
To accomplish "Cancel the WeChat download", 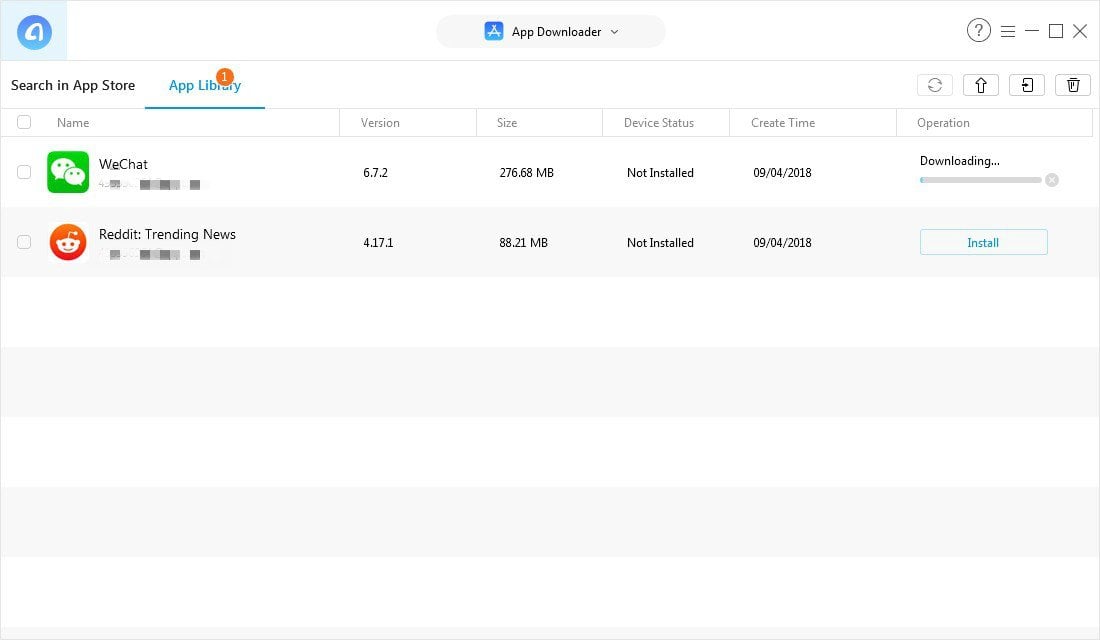I will 1051,180.
